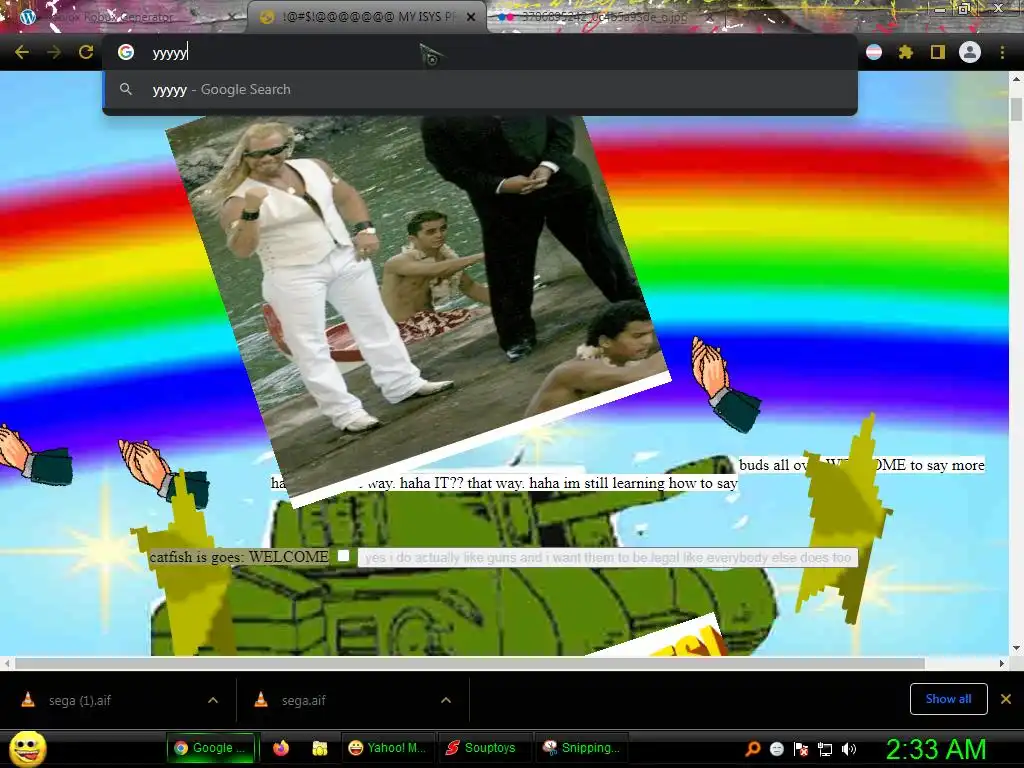Open the volume speaker tray icon

click(849, 749)
